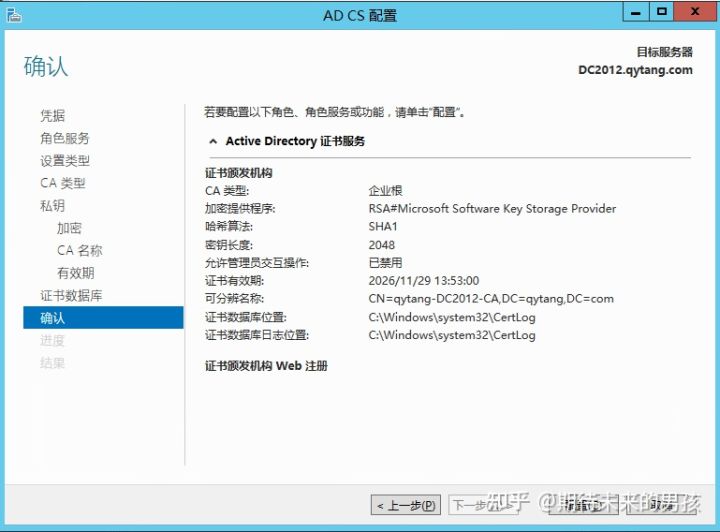Open the 证书数据库 step
Screen dimensions: 720x532
tap(71, 295)
